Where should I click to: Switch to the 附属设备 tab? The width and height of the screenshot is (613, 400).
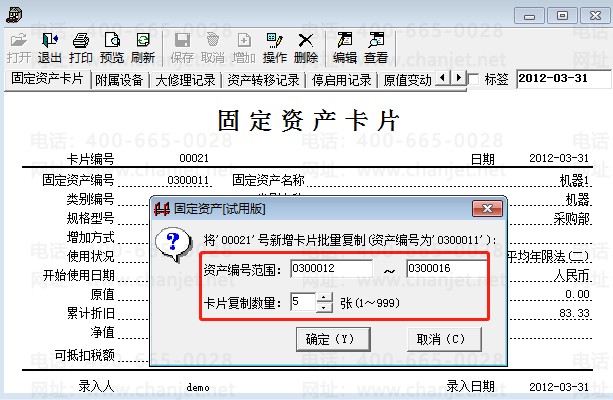(119, 80)
